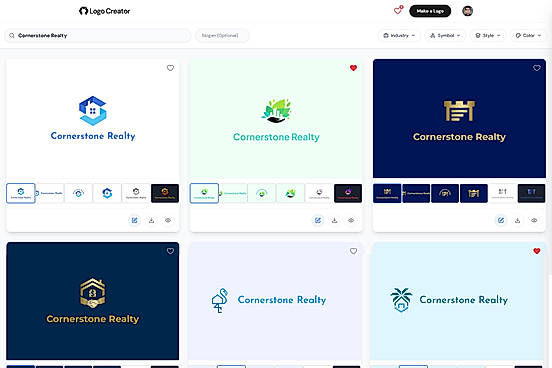The height and width of the screenshot is (368, 552).
Task: Open the flamingo Cornerstone Realty logo preview
Action: point(276,301)
